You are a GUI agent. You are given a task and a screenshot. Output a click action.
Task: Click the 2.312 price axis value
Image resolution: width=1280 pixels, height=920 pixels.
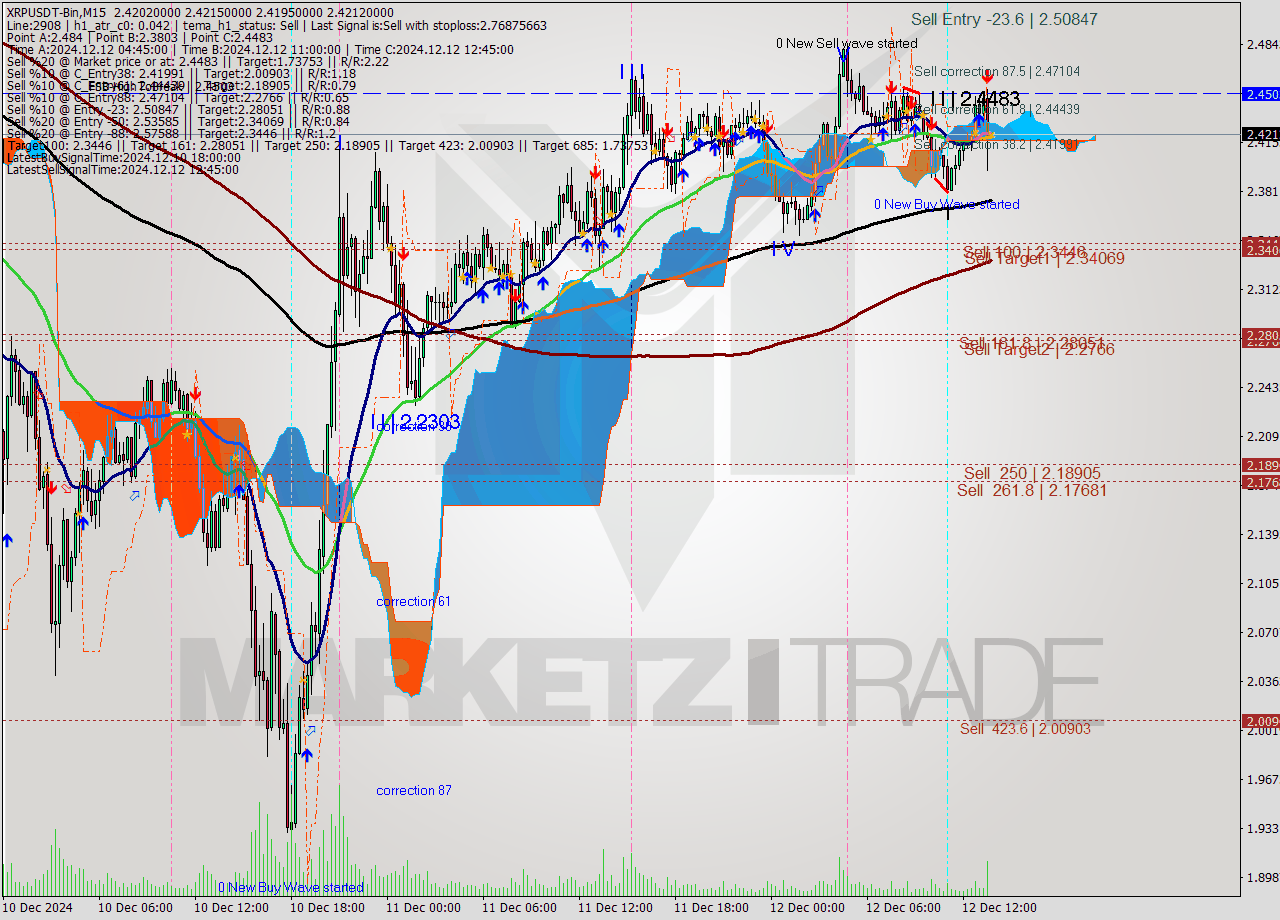1261,289
